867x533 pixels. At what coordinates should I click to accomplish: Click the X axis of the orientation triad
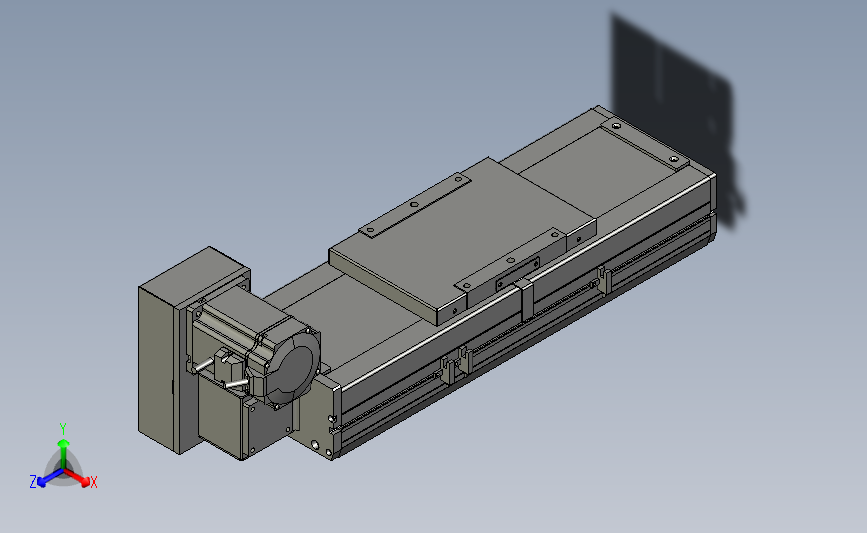click(80, 478)
